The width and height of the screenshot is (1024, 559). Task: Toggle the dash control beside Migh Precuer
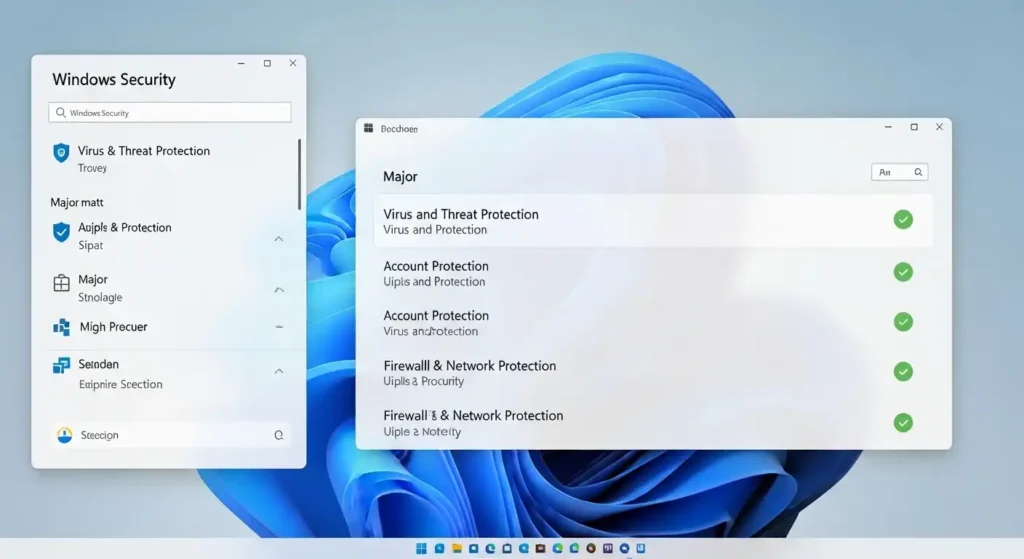tap(279, 327)
